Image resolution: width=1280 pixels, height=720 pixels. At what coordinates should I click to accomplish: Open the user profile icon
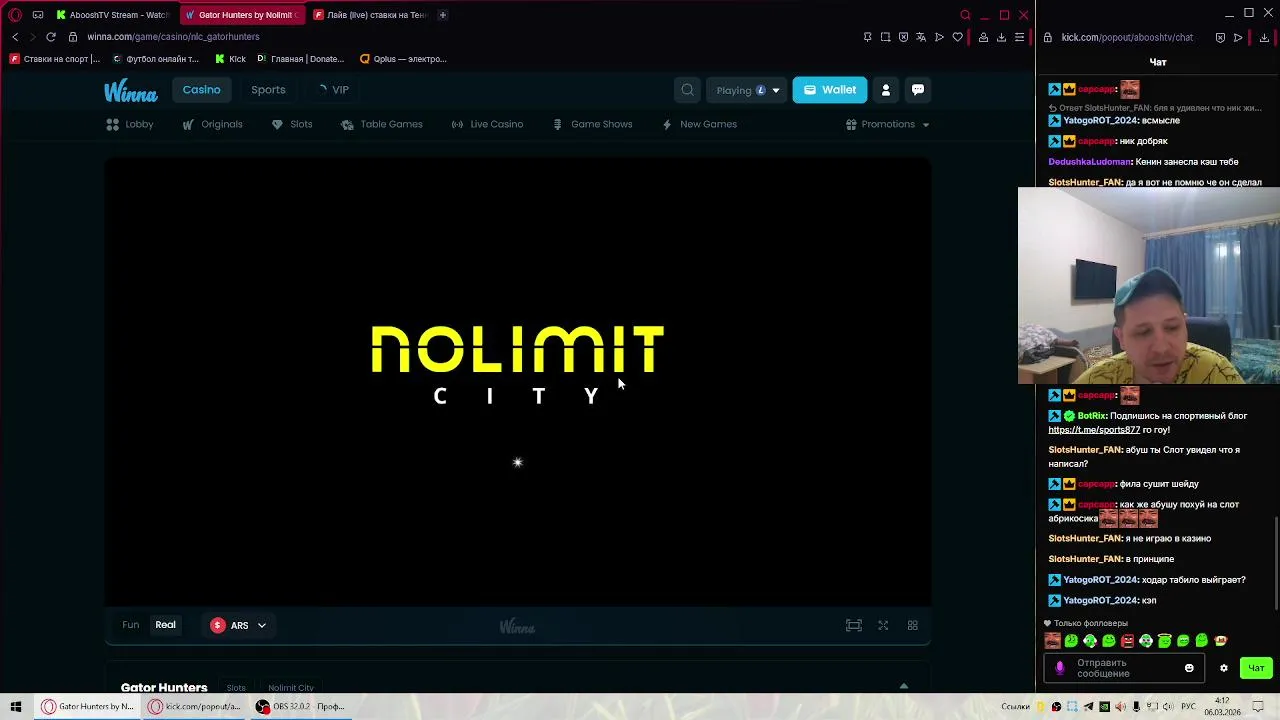point(885,90)
